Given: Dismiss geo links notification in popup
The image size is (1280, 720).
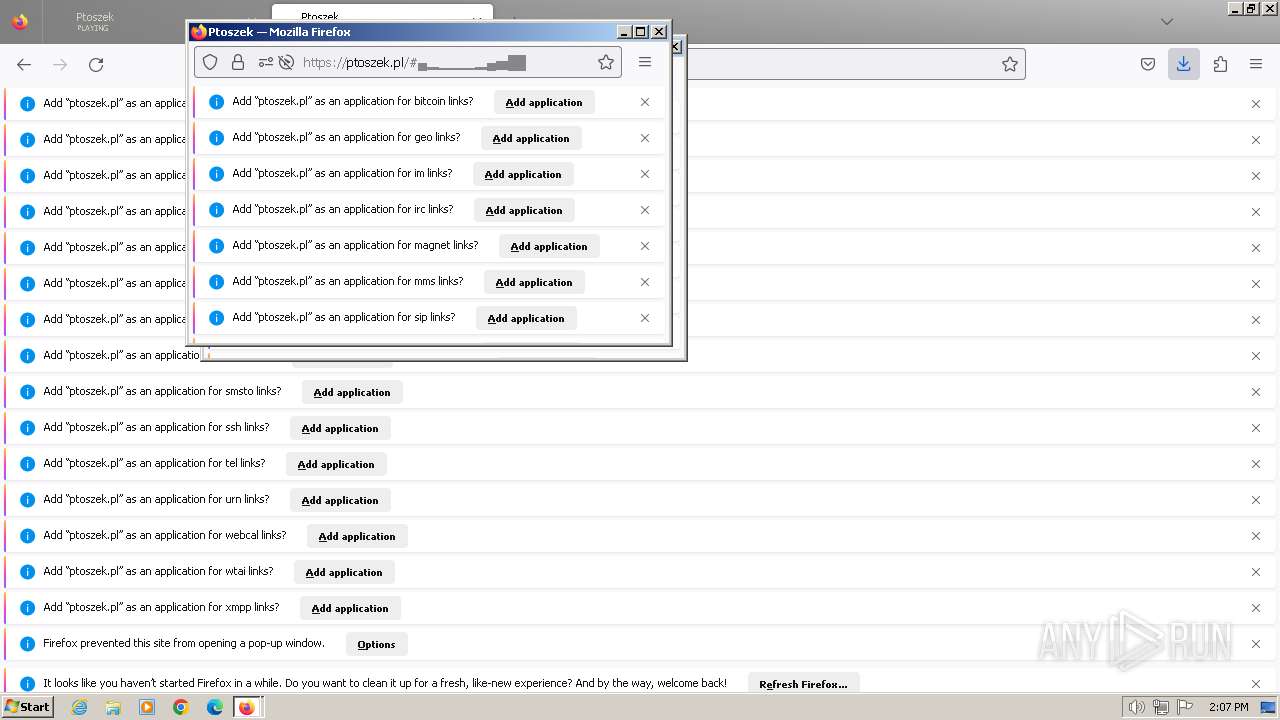Looking at the screenshot, I should 645,138.
